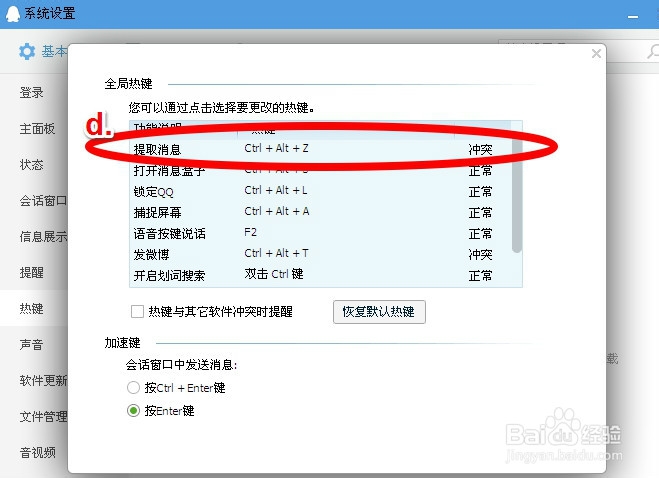This screenshot has height=478, width=659.
Task: Open the 软件更新 settings section
Action: [43, 380]
